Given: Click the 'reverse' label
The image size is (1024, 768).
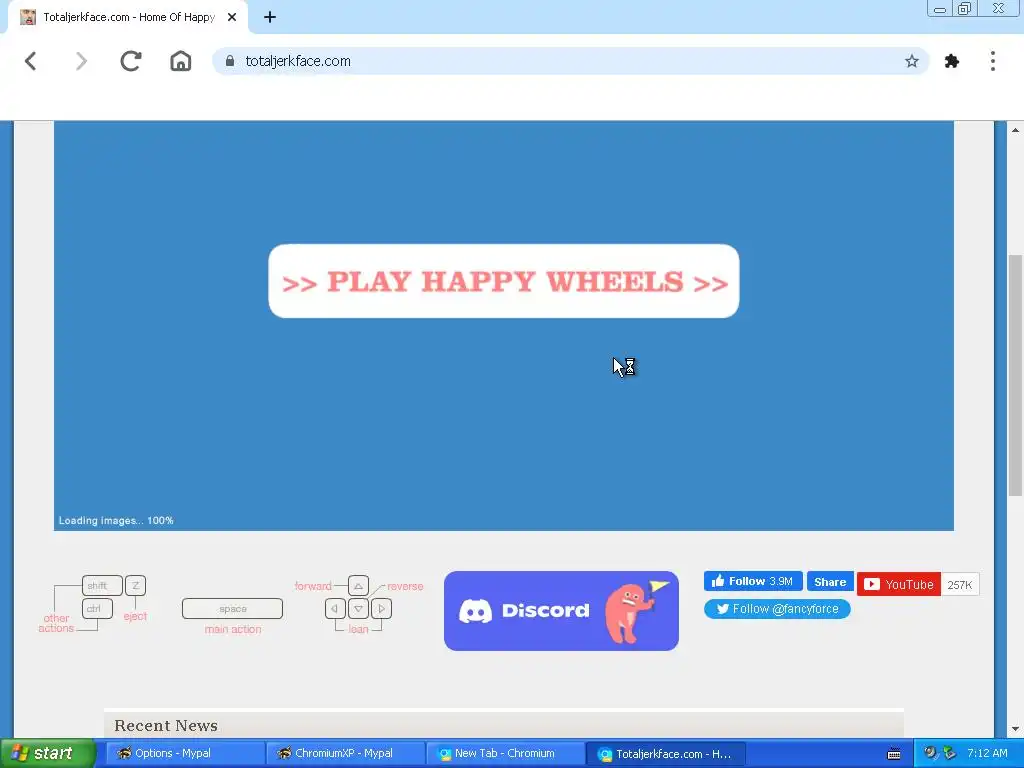Looking at the screenshot, I should pyautogui.click(x=405, y=586).
